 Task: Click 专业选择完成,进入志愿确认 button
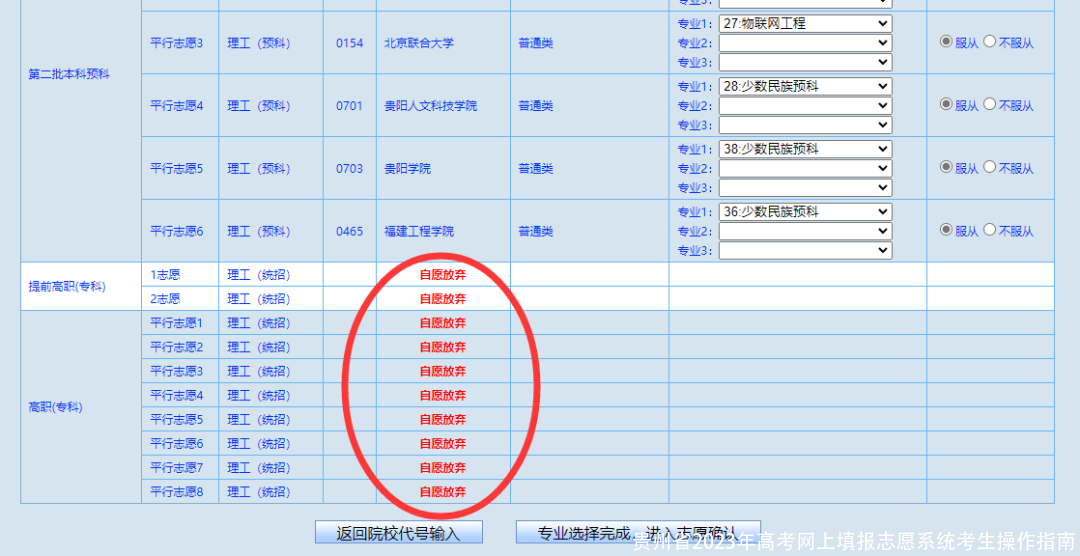tap(638, 533)
